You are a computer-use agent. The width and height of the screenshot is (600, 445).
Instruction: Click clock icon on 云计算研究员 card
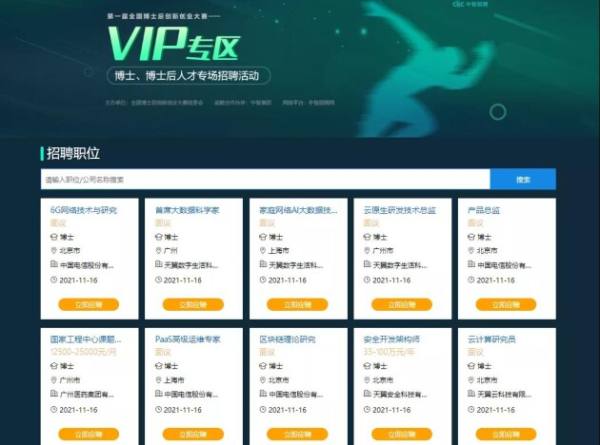click(471, 409)
